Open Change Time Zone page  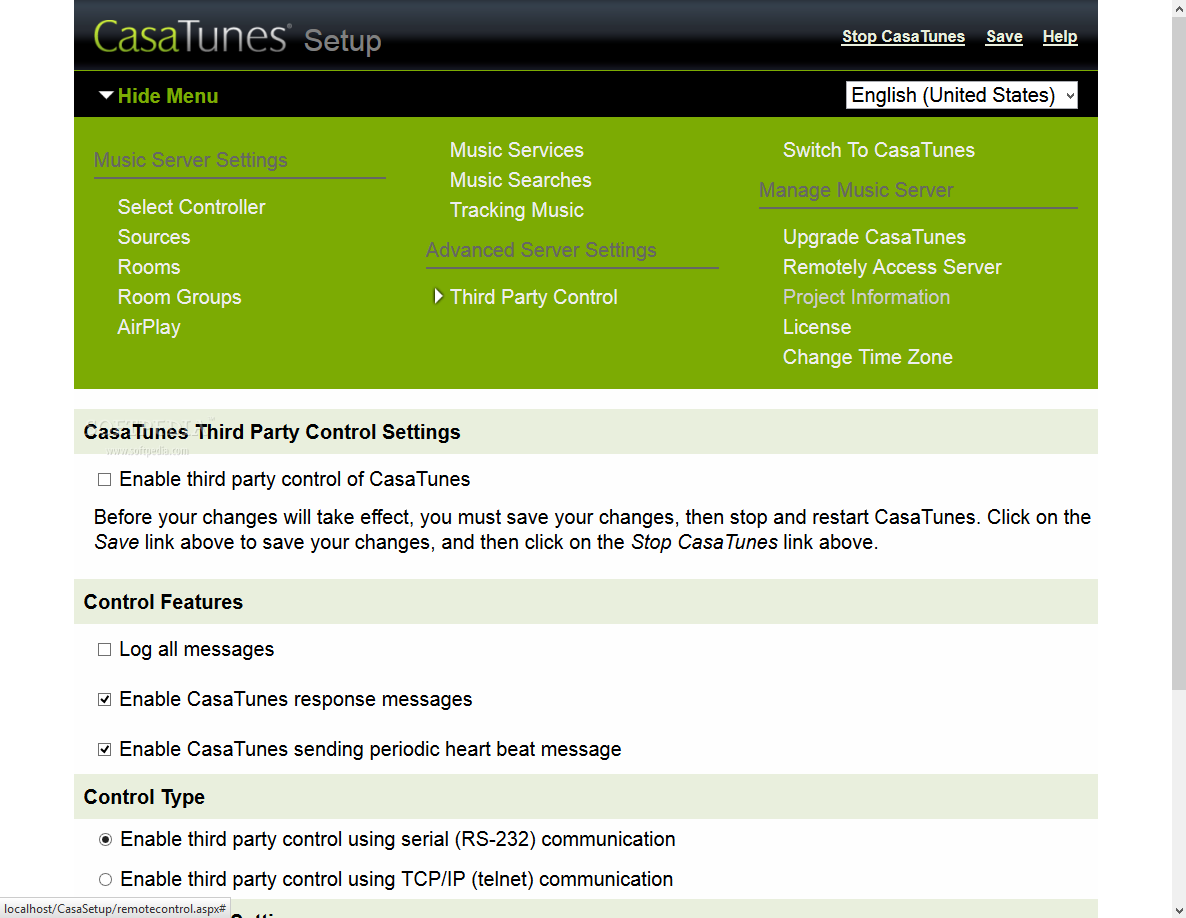pos(868,358)
